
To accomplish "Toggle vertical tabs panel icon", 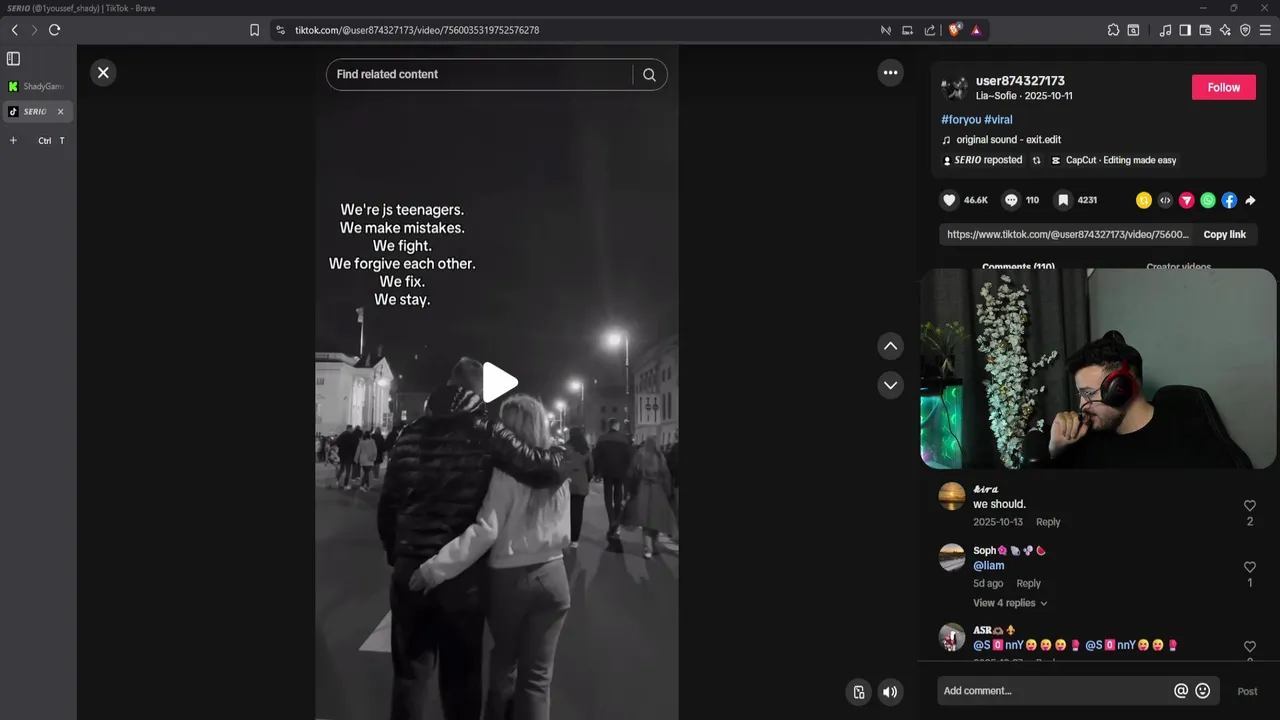I will click(13, 59).
